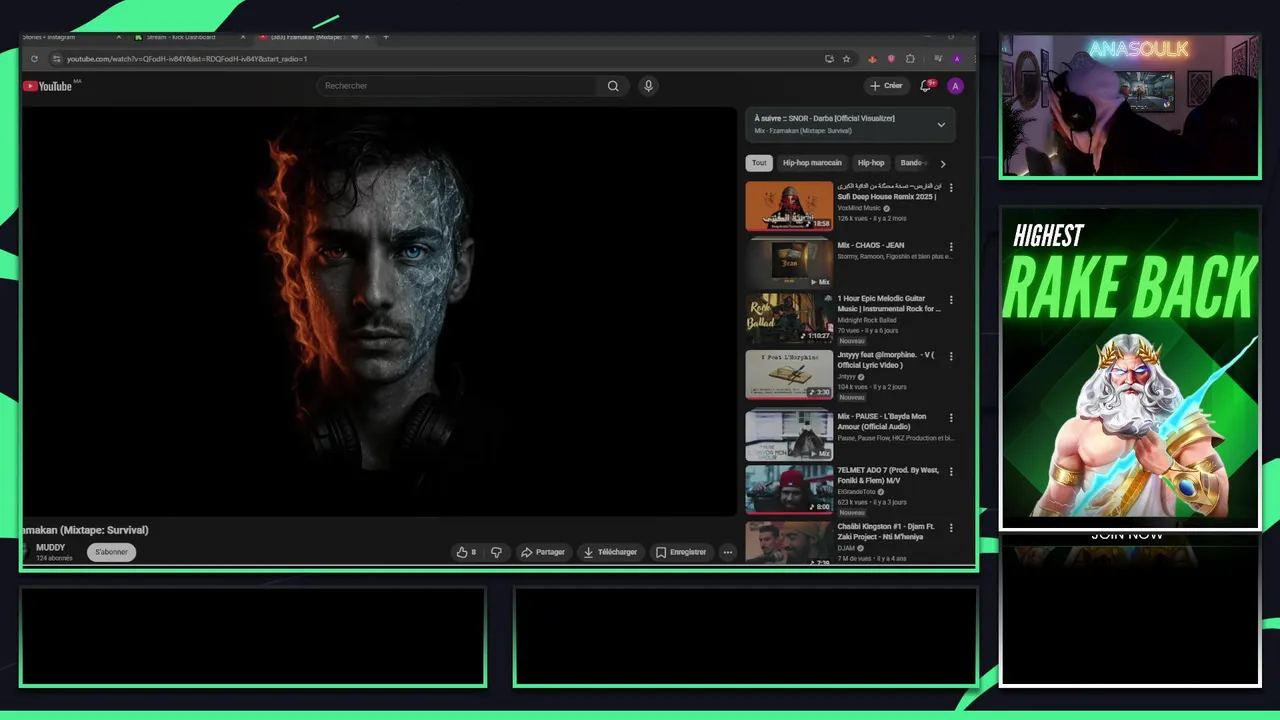Open the Mix - CHAOS - JEAN thumbnail
This screenshot has height=720, width=1280.
click(789, 263)
